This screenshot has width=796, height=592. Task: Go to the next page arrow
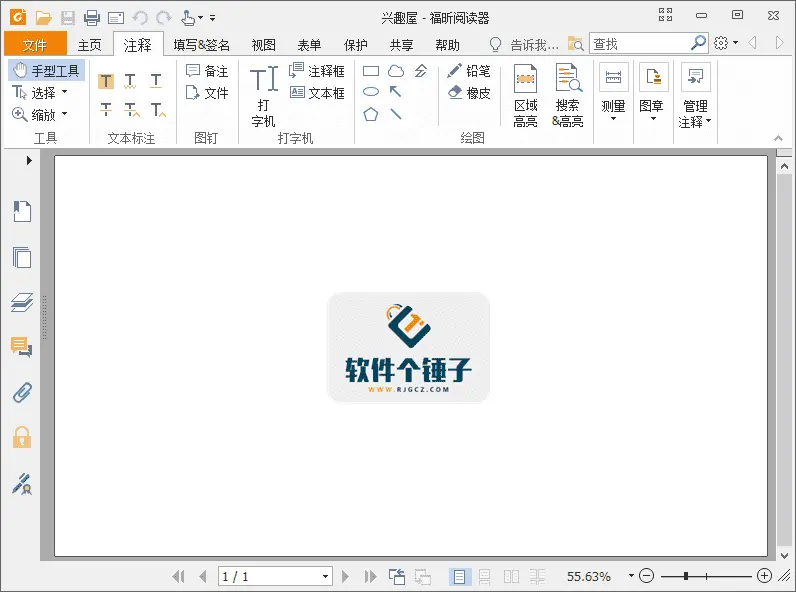coord(346,576)
